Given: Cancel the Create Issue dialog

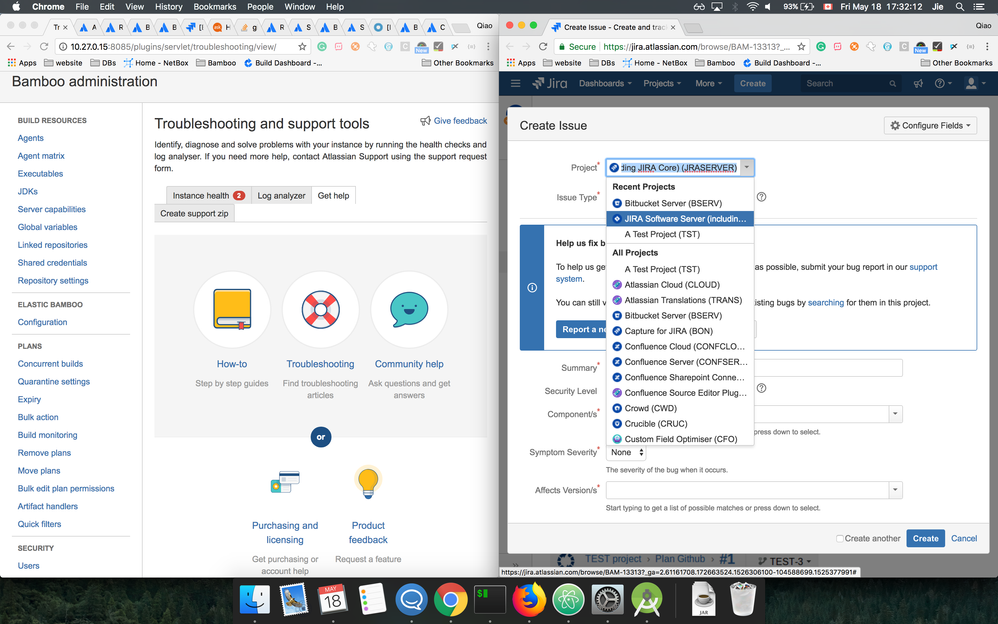Looking at the screenshot, I should (x=964, y=539).
